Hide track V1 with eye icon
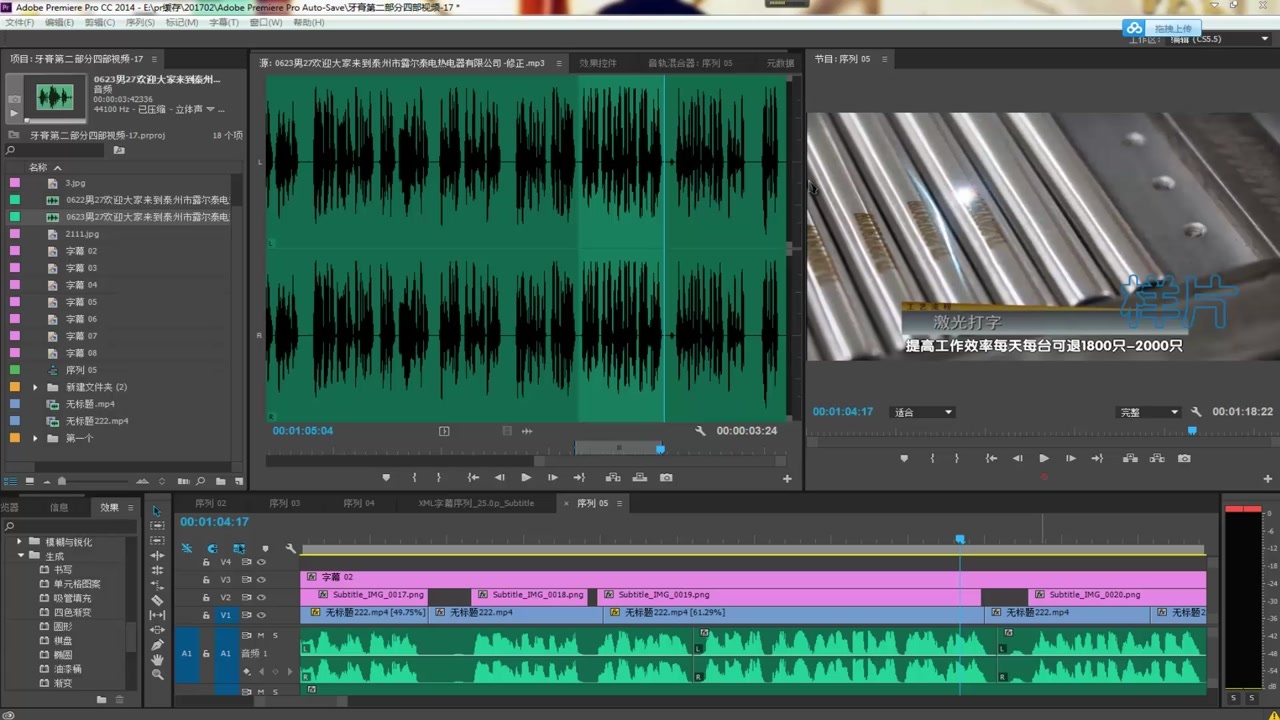 tap(261, 615)
